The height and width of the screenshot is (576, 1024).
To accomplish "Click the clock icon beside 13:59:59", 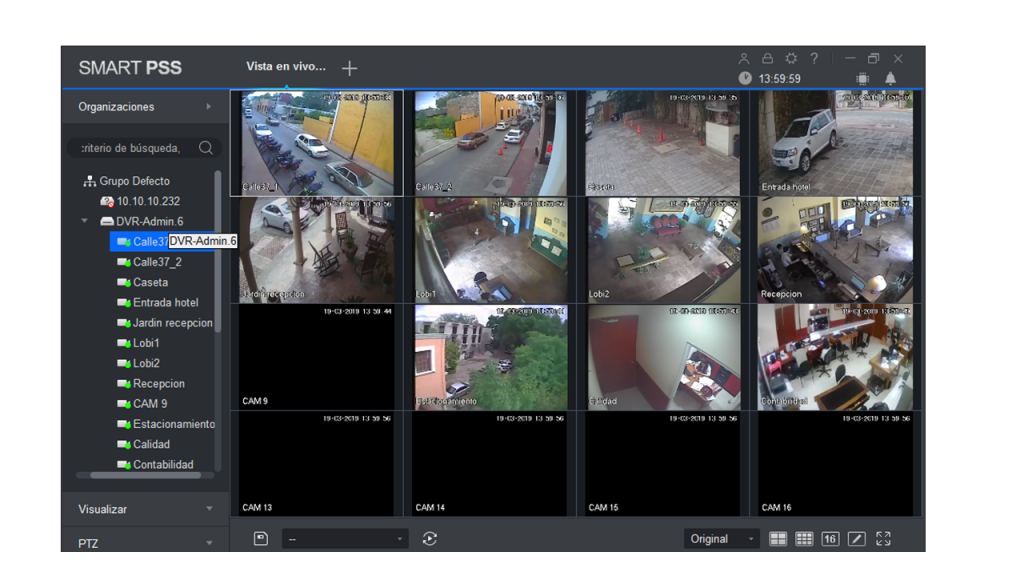I will tap(745, 78).
